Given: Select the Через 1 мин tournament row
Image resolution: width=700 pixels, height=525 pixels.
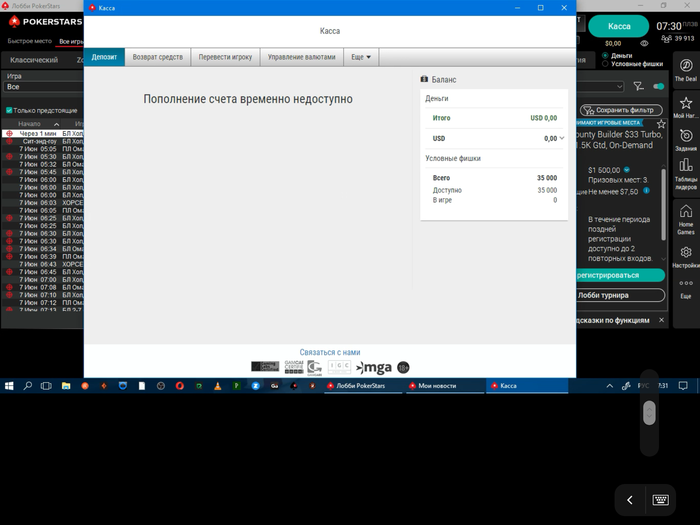Looking at the screenshot, I should coord(43,133).
